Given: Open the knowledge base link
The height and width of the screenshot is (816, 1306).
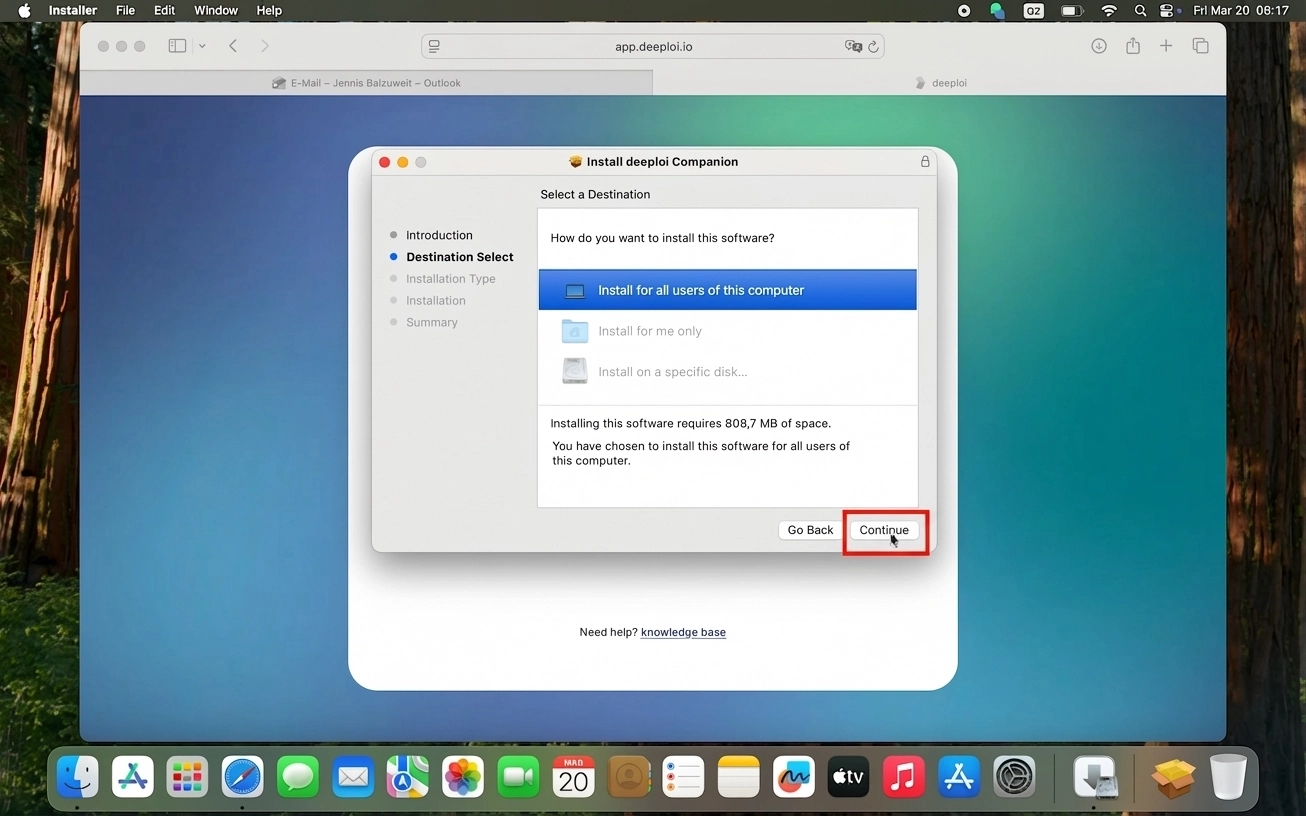Looking at the screenshot, I should 683,632.
